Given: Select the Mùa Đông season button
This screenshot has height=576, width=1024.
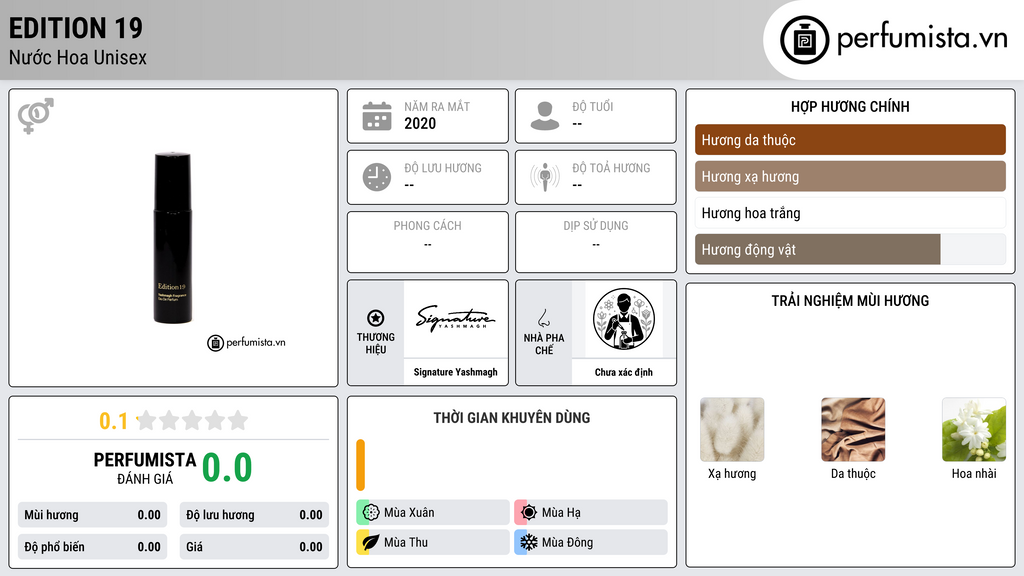Looking at the screenshot, I should tap(591, 542).
